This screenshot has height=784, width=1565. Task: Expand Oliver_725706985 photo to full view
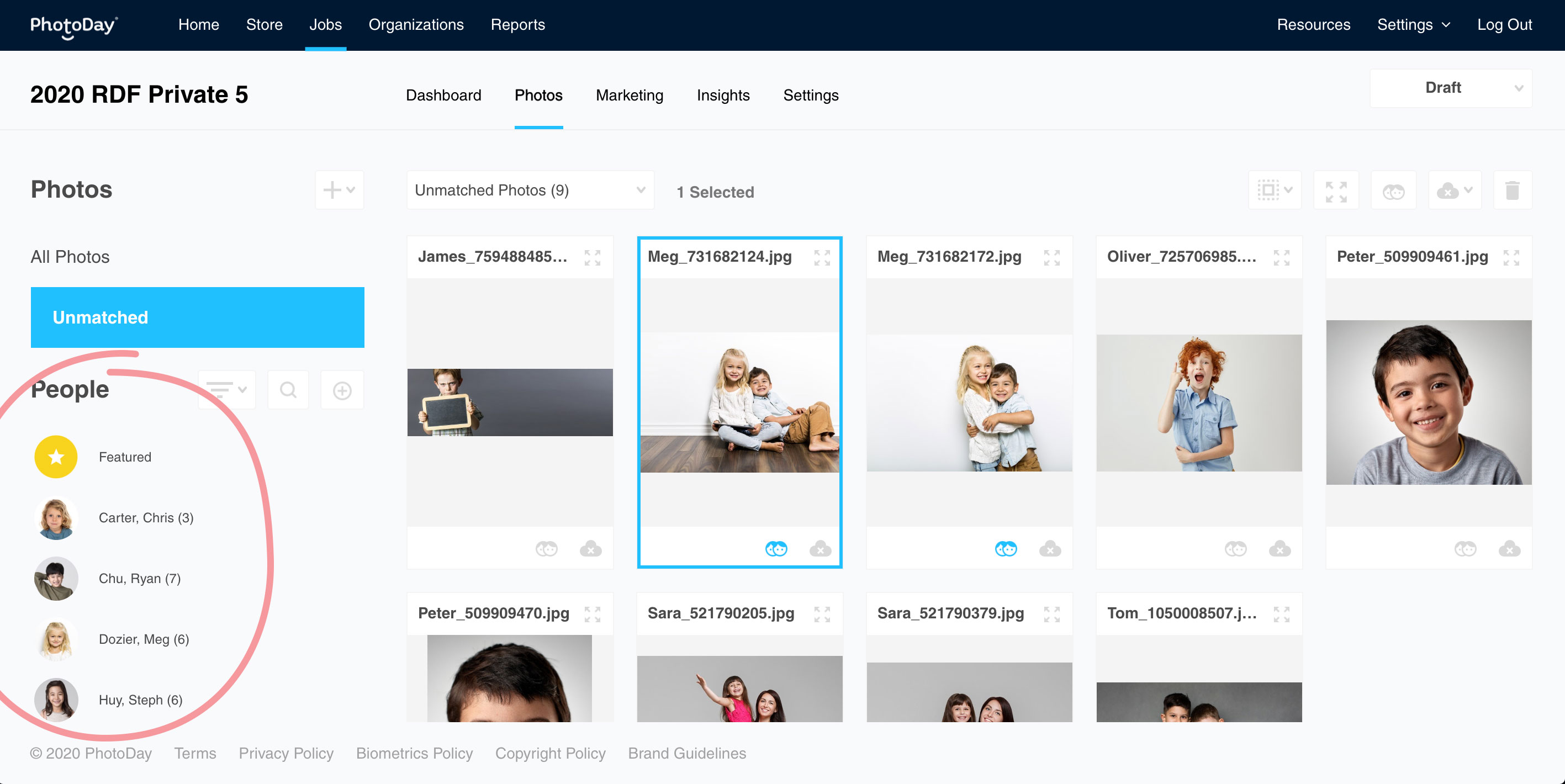pyautogui.click(x=1281, y=257)
